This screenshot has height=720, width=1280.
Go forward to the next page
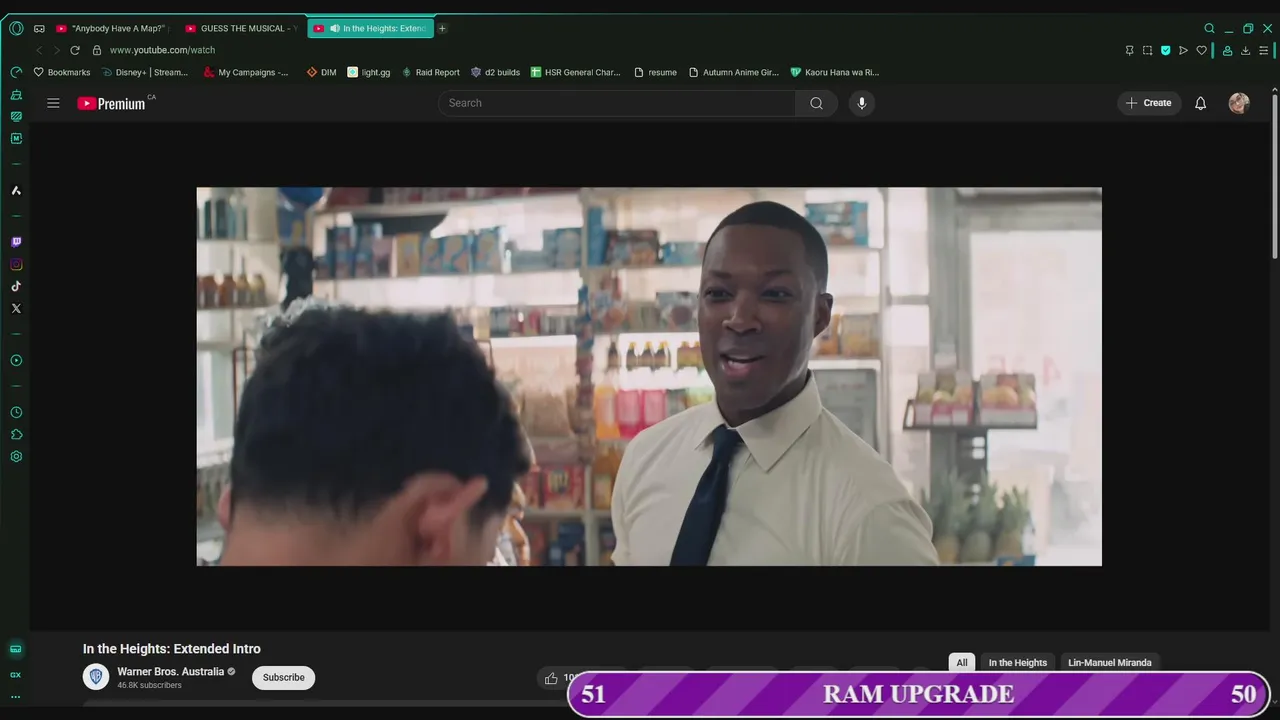coord(56,50)
